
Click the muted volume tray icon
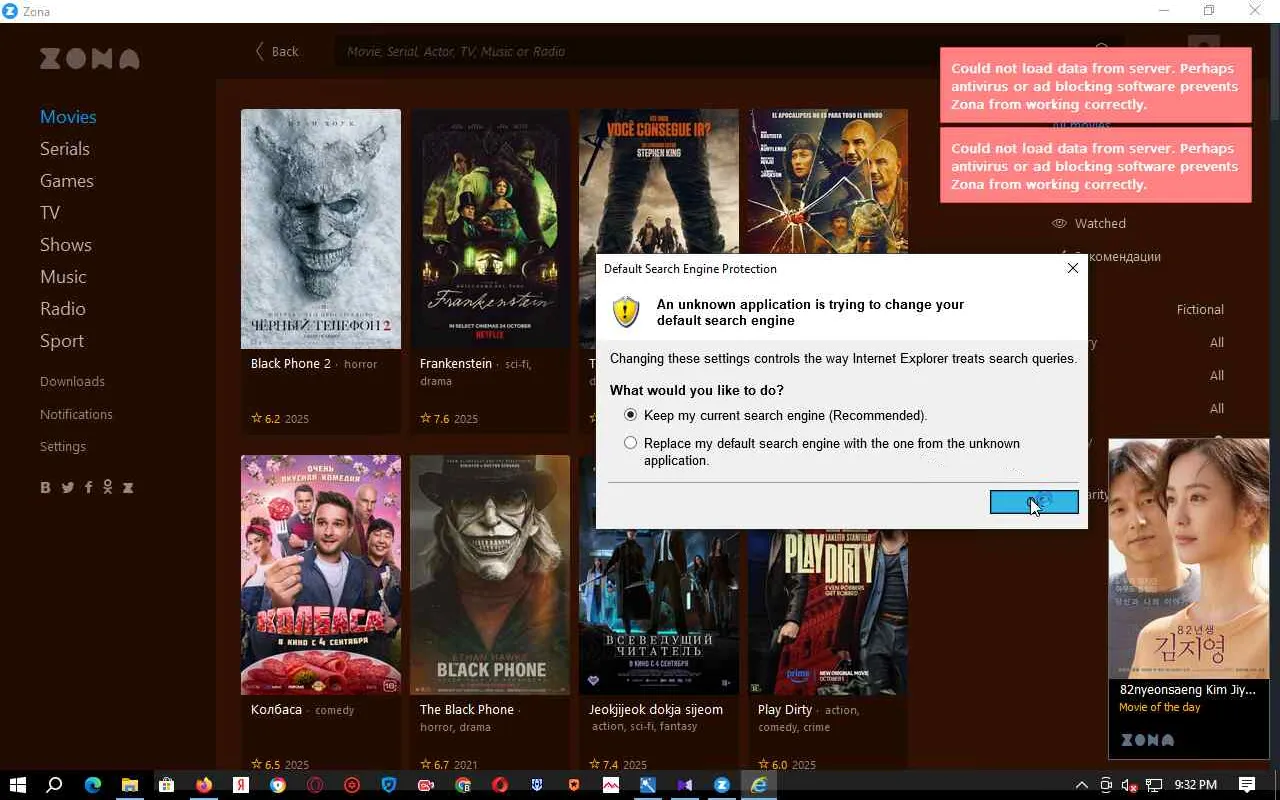(1129, 785)
